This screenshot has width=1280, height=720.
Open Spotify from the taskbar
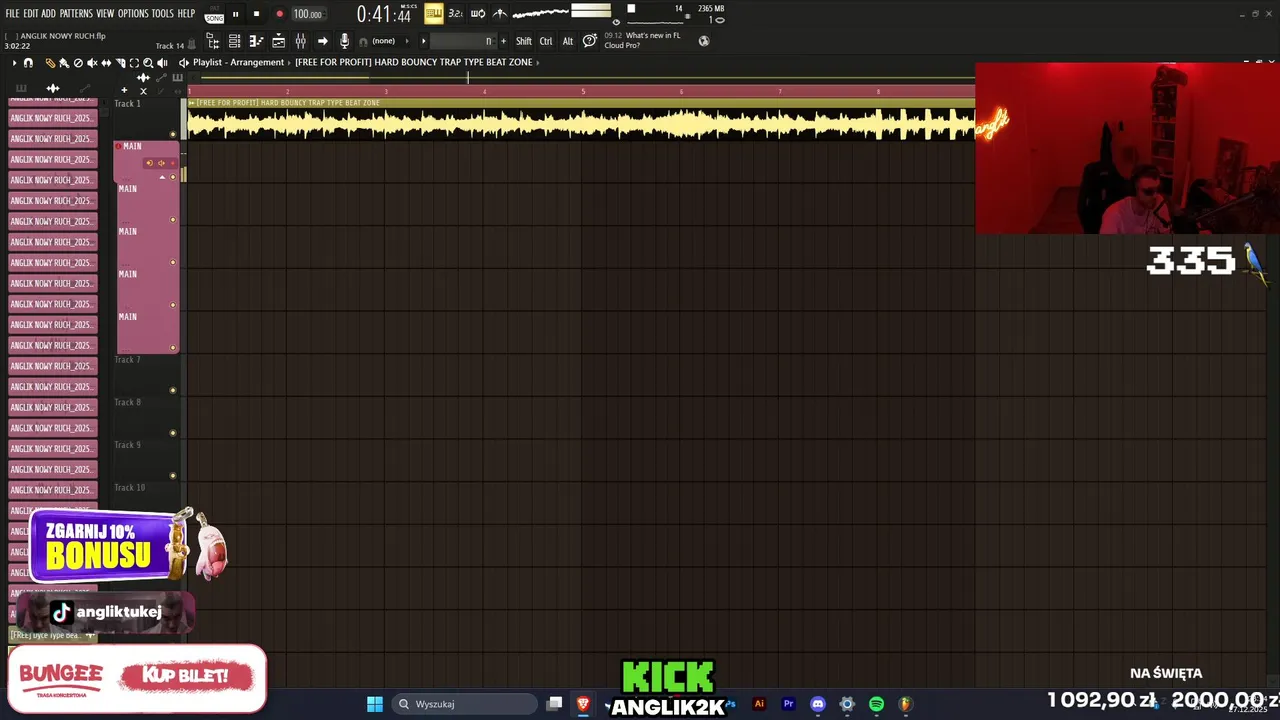click(876, 704)
